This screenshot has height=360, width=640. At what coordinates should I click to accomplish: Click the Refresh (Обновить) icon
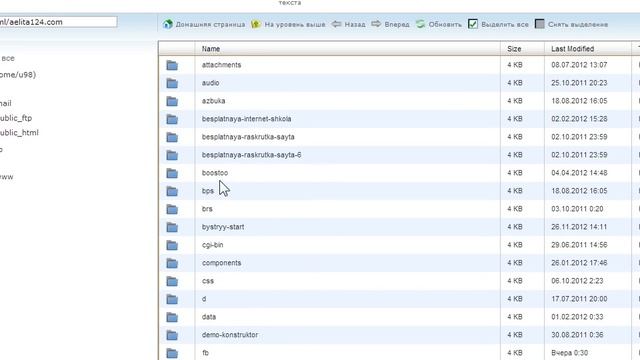(x=420, y=24)
